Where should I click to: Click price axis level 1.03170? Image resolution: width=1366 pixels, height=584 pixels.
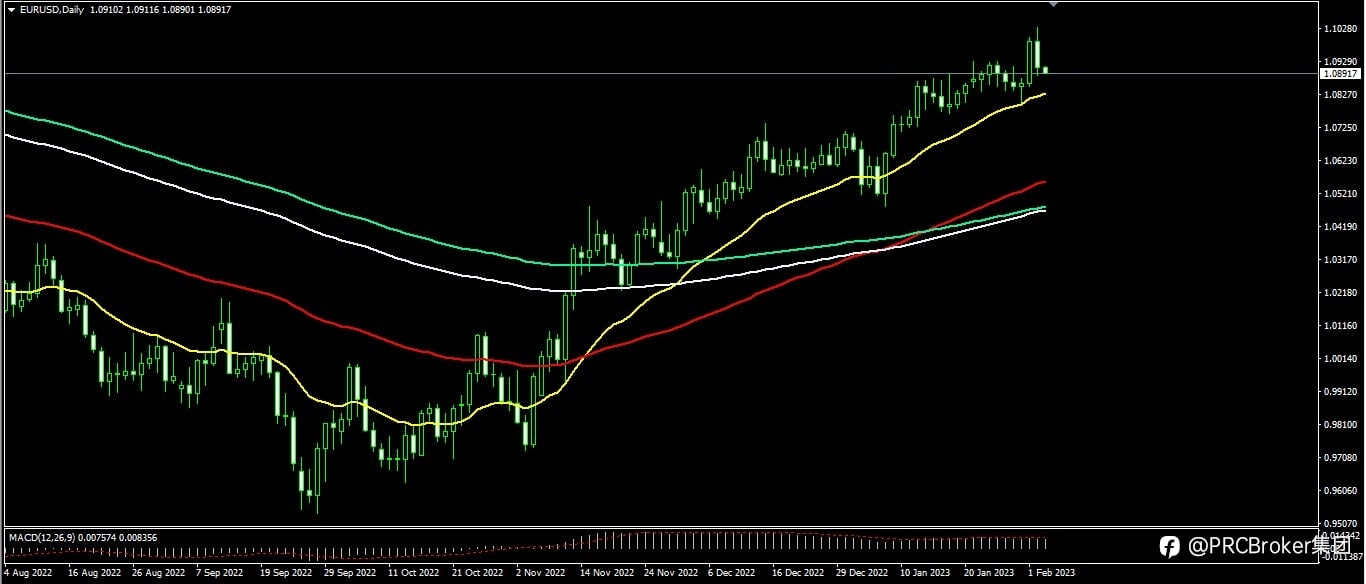pos(1339,259)
